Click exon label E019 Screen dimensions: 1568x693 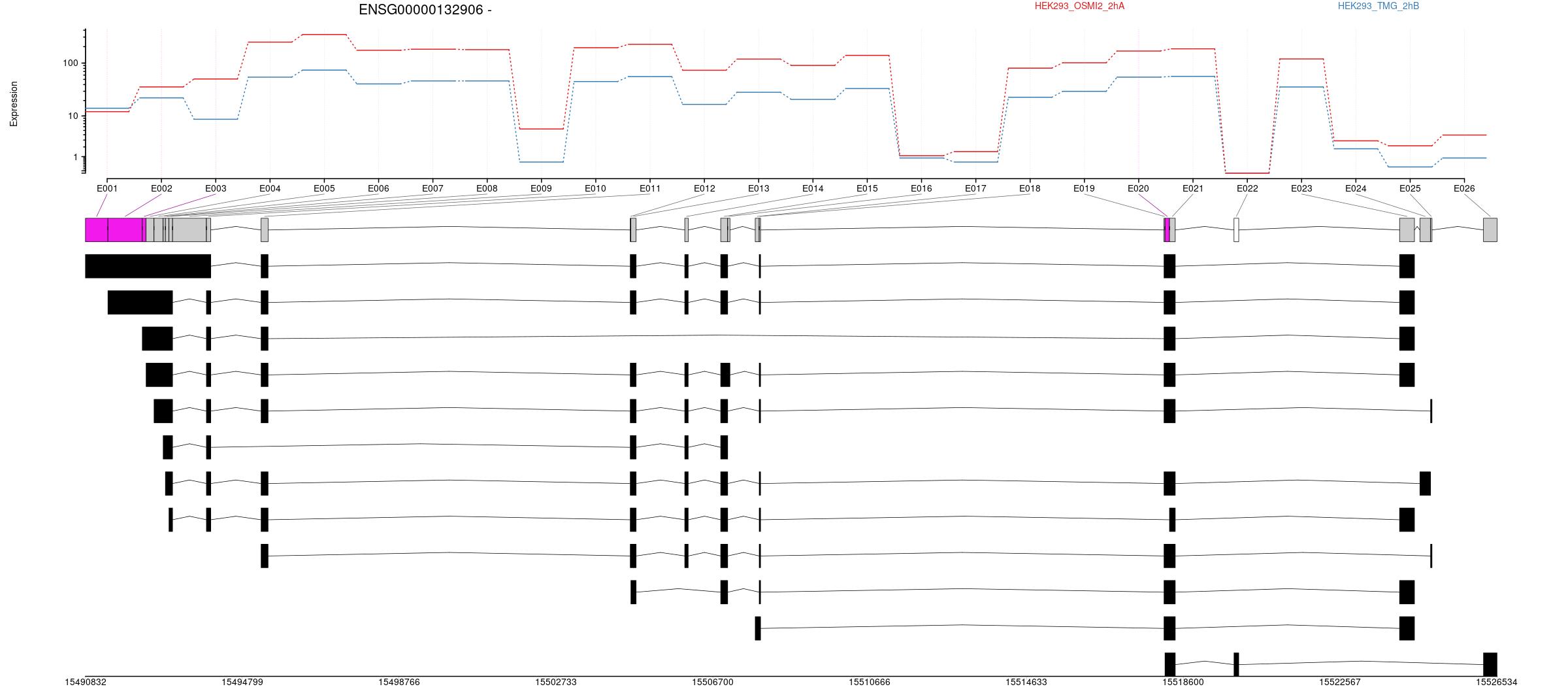(1084, 189)
